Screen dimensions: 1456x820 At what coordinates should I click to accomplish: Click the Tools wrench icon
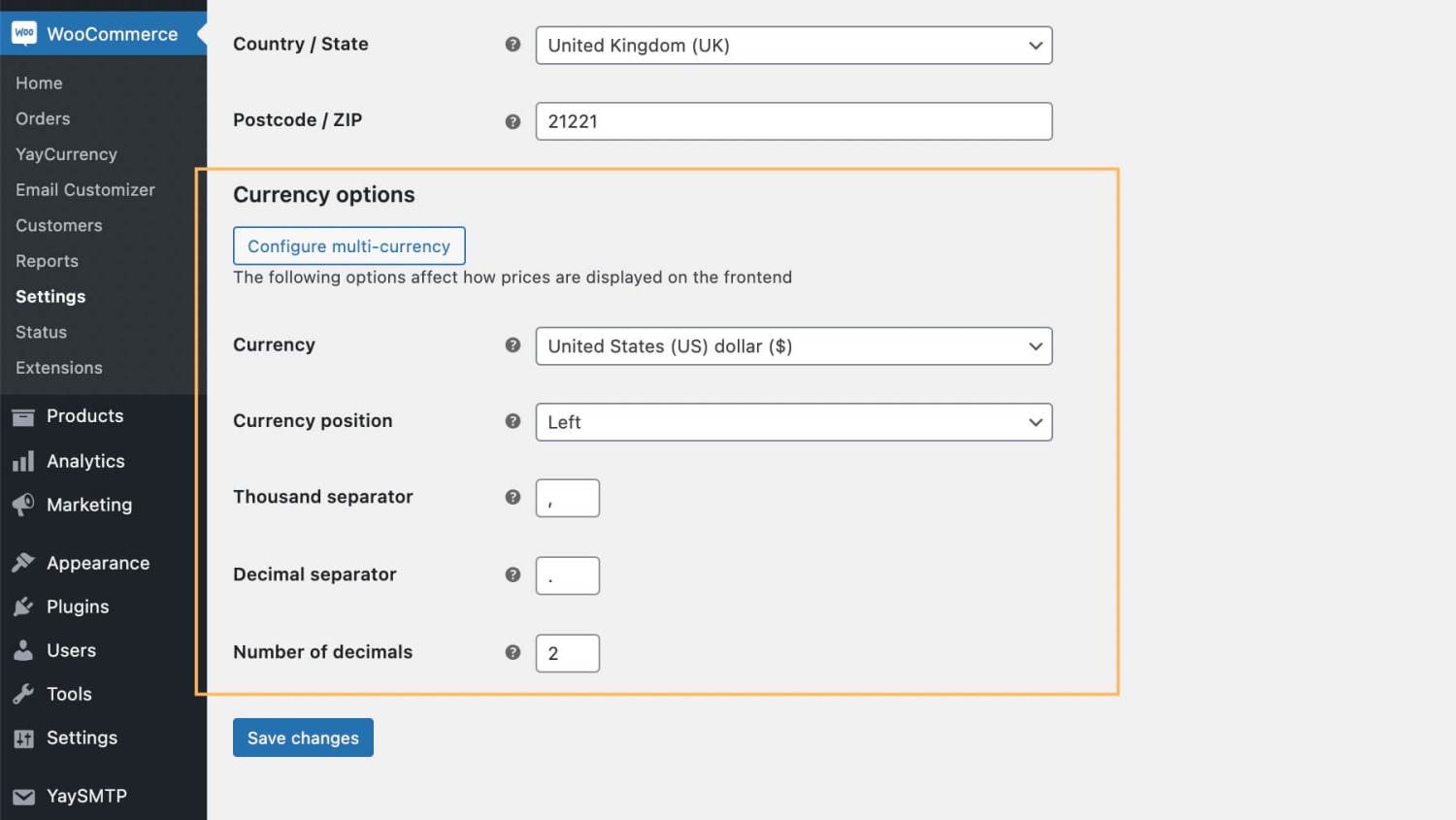[x=23, y=694]
